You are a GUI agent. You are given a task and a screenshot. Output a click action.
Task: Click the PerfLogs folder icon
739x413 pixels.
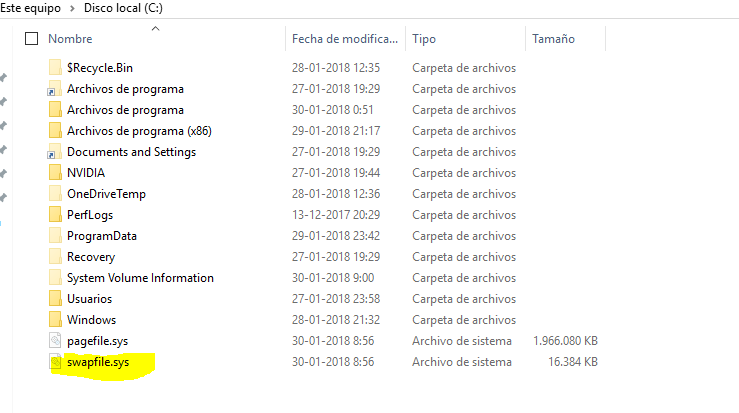(x=55, y=215)
